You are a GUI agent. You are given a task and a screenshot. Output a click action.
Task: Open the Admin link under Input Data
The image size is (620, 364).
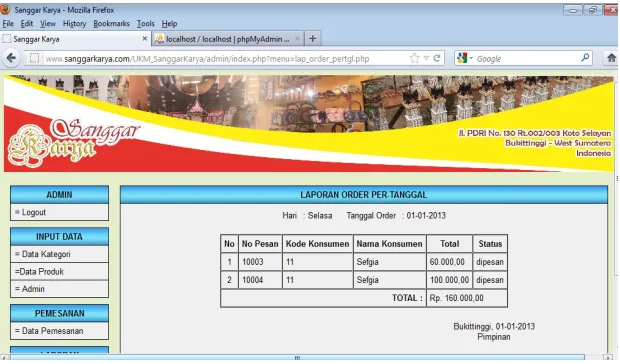click(33, 289)
